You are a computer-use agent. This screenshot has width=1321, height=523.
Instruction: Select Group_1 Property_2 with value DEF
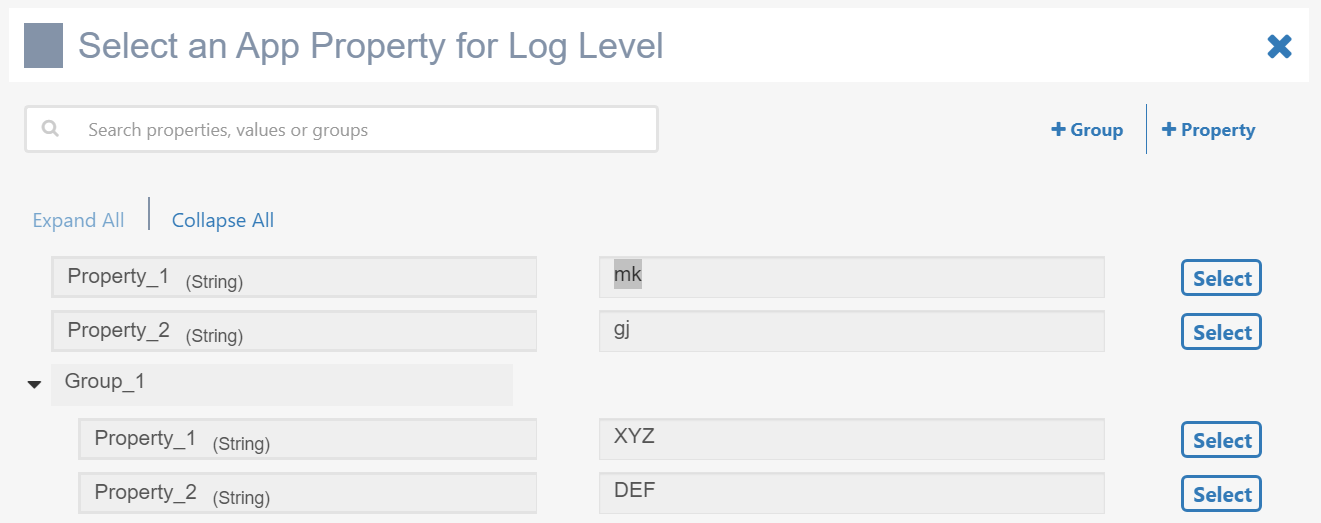click(1221, 495)
